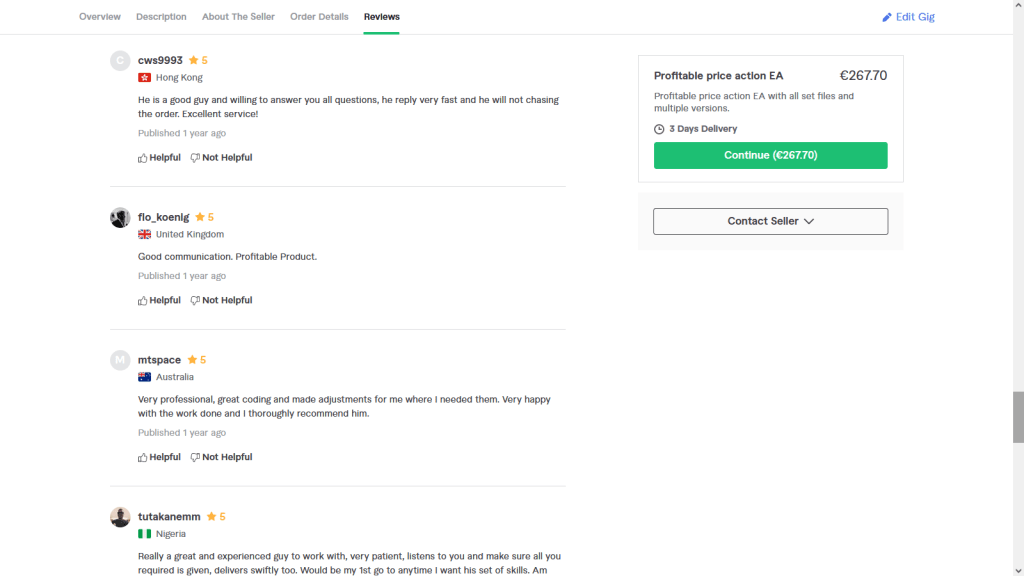Image resolution: width=1024 pixels, height=576 pixels.
Task: Click mtspace's letter M avatar
Action: (120, 360)
